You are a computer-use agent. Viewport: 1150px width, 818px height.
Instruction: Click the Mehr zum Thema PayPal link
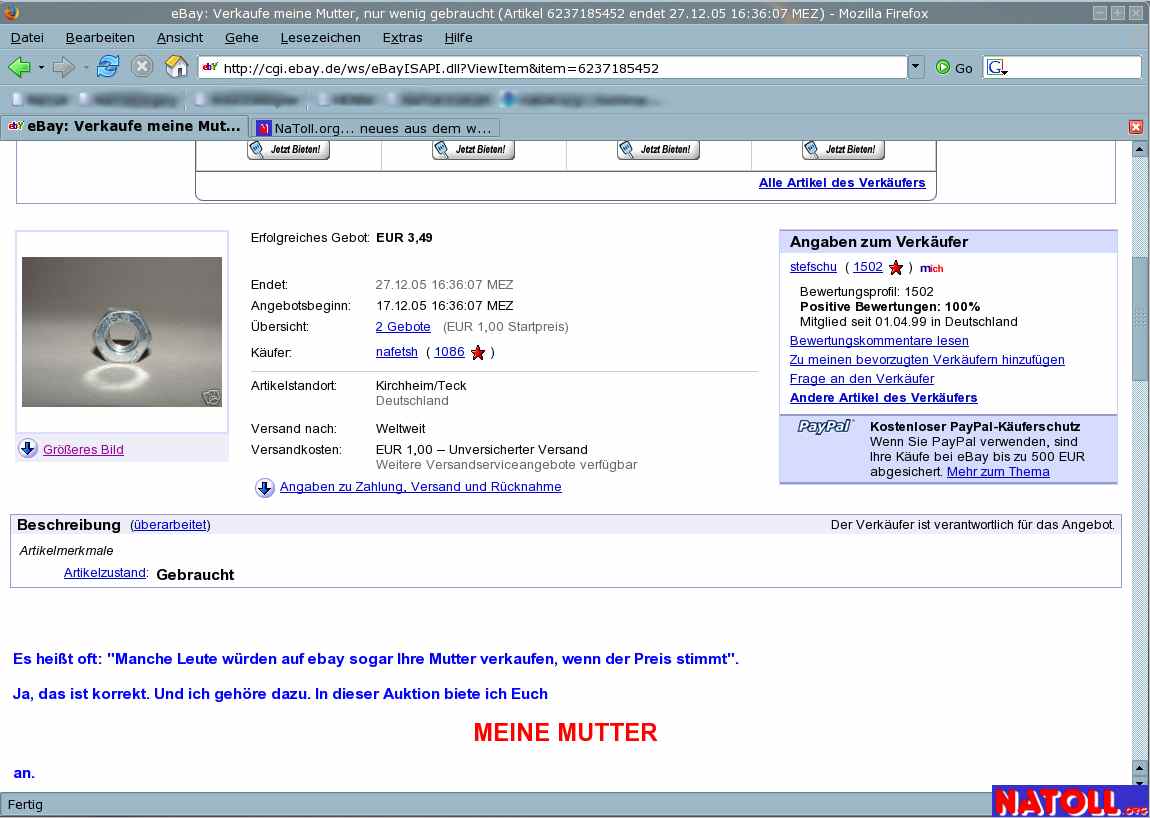998,472
